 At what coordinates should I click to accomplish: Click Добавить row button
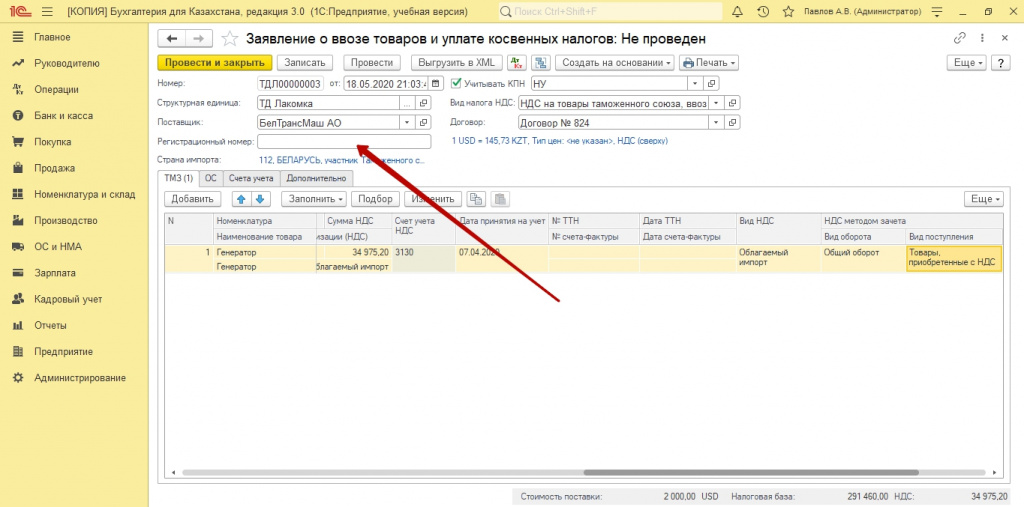point(193,199)
